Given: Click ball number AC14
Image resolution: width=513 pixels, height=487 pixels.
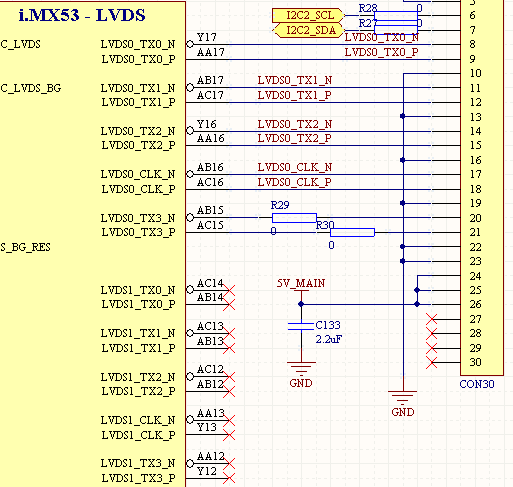Looking at the screenshot, I should click(x=210, y=283).
